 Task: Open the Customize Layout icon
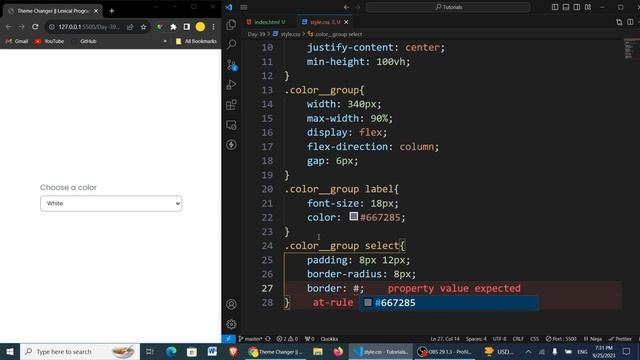point(588,7)
